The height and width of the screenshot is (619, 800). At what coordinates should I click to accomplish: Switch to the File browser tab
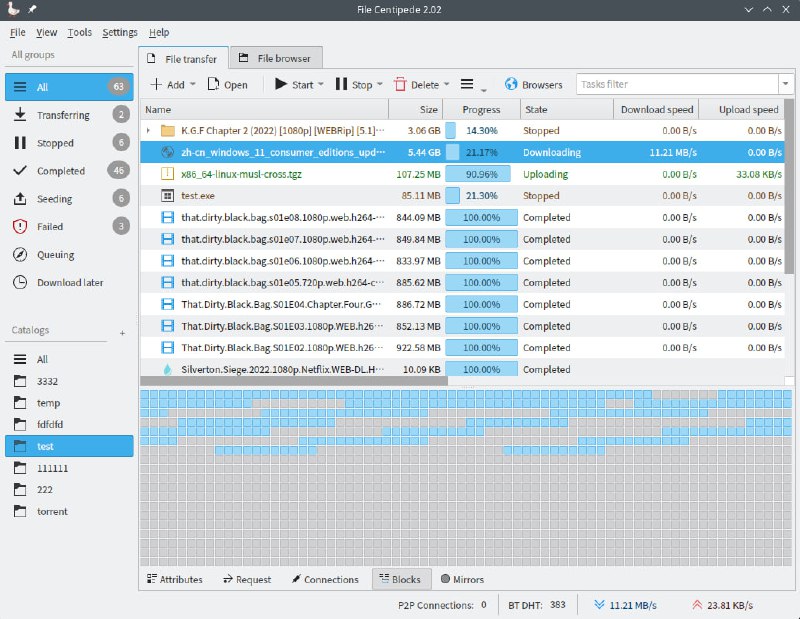pos(274,58)
